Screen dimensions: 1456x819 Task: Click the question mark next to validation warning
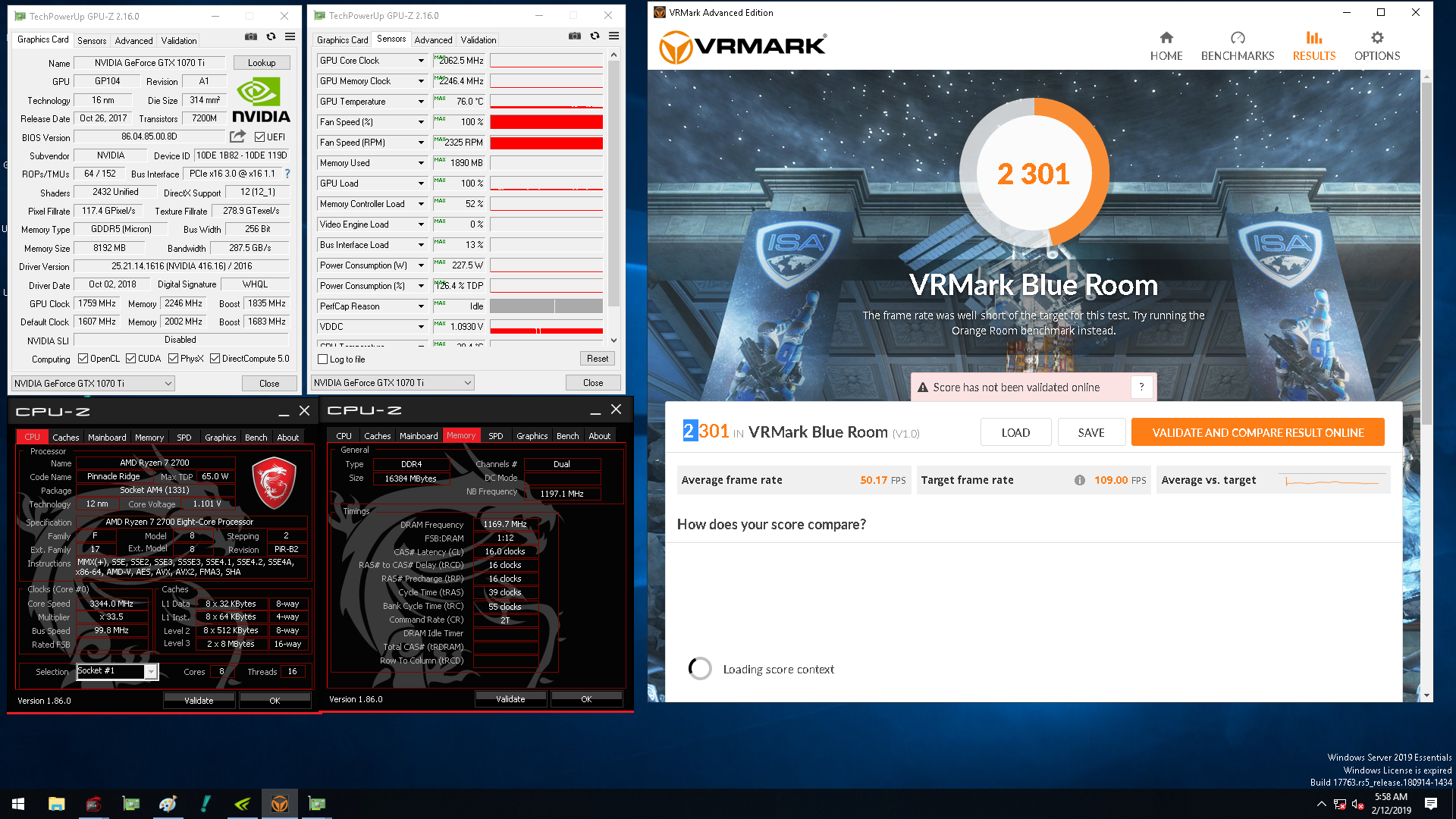(x=1141, y=387)
